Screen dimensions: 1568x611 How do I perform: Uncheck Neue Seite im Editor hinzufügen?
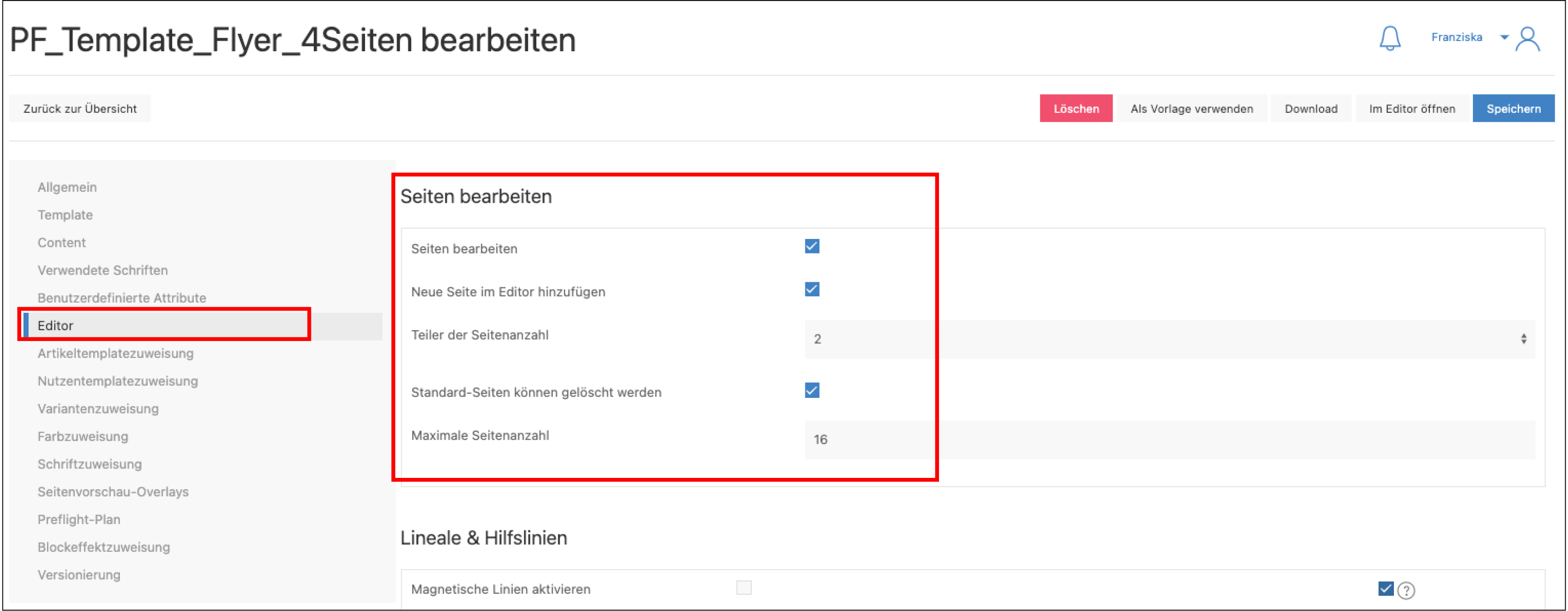point(812,289)
